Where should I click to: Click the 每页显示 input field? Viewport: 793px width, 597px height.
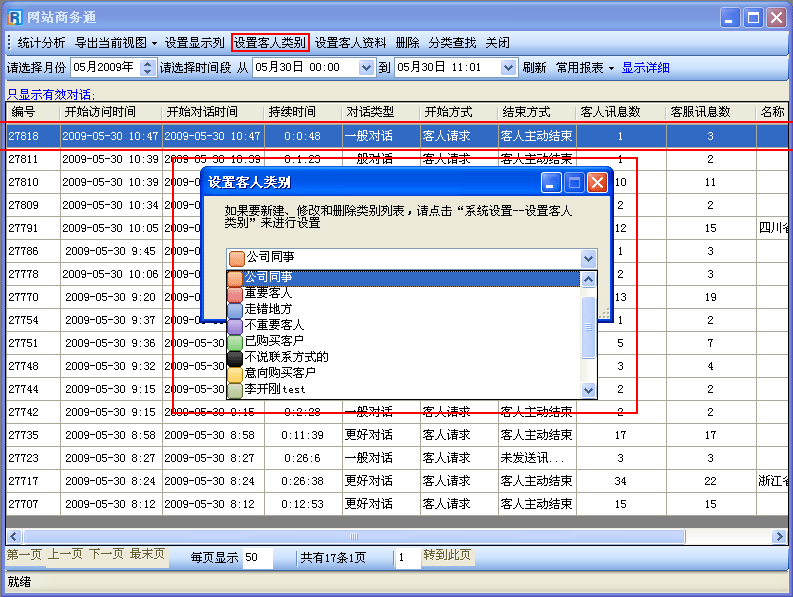pos(264,558)
